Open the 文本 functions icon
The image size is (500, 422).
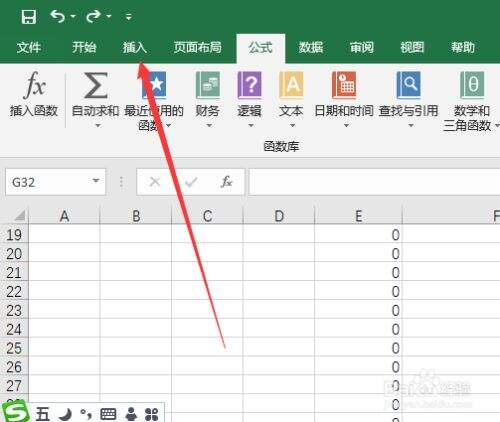click(291, 85)
